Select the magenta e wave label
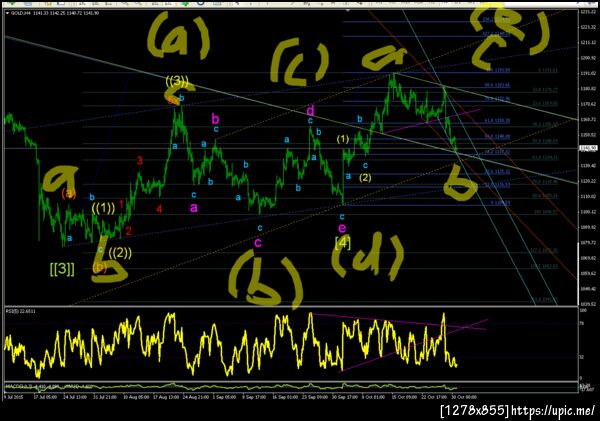600x421 pixels. [342, 229]
